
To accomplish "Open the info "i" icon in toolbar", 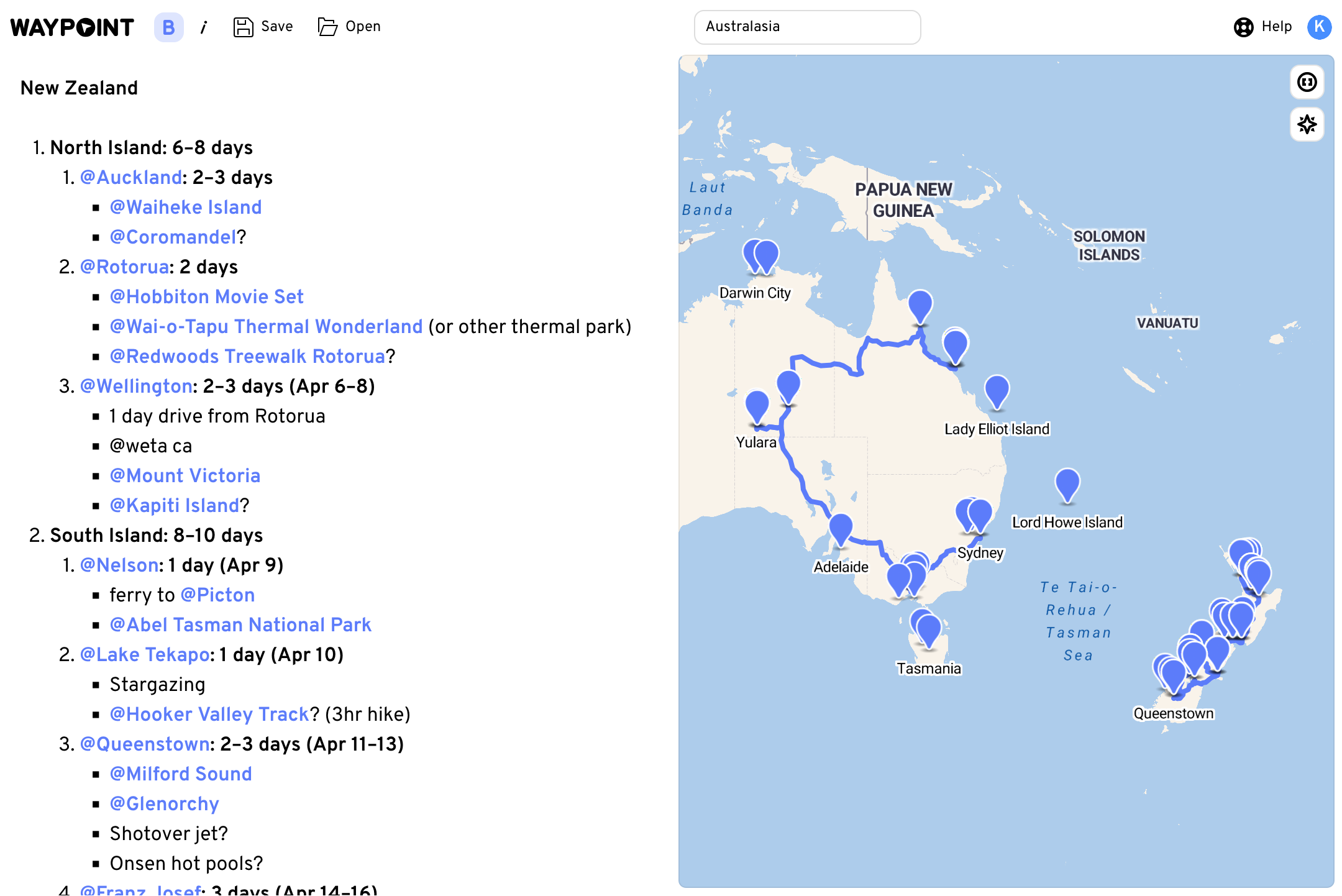I will click(x=204, y=27).
